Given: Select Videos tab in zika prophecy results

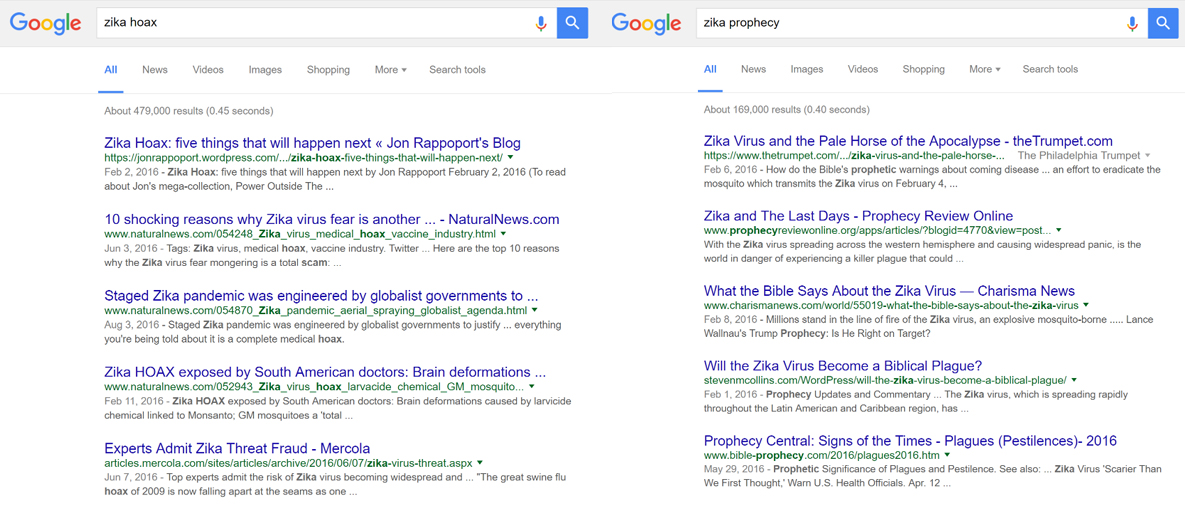Looking at the screenshot, I should [863, 69].
